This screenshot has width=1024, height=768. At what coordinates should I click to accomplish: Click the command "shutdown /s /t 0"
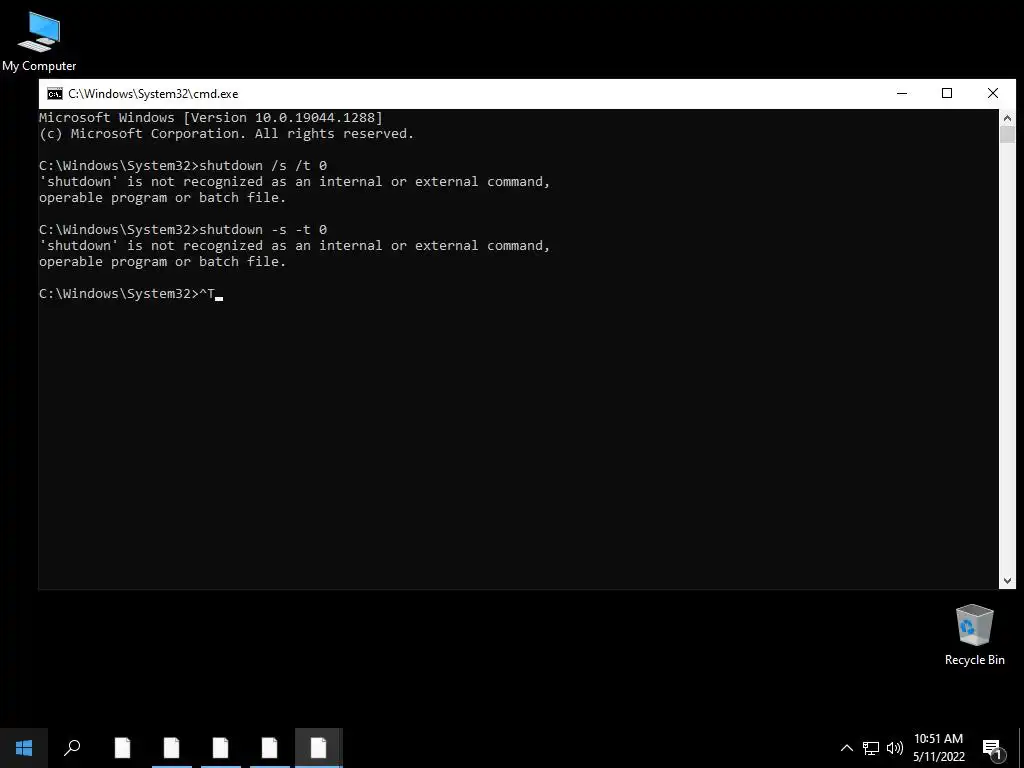point(263,166)
